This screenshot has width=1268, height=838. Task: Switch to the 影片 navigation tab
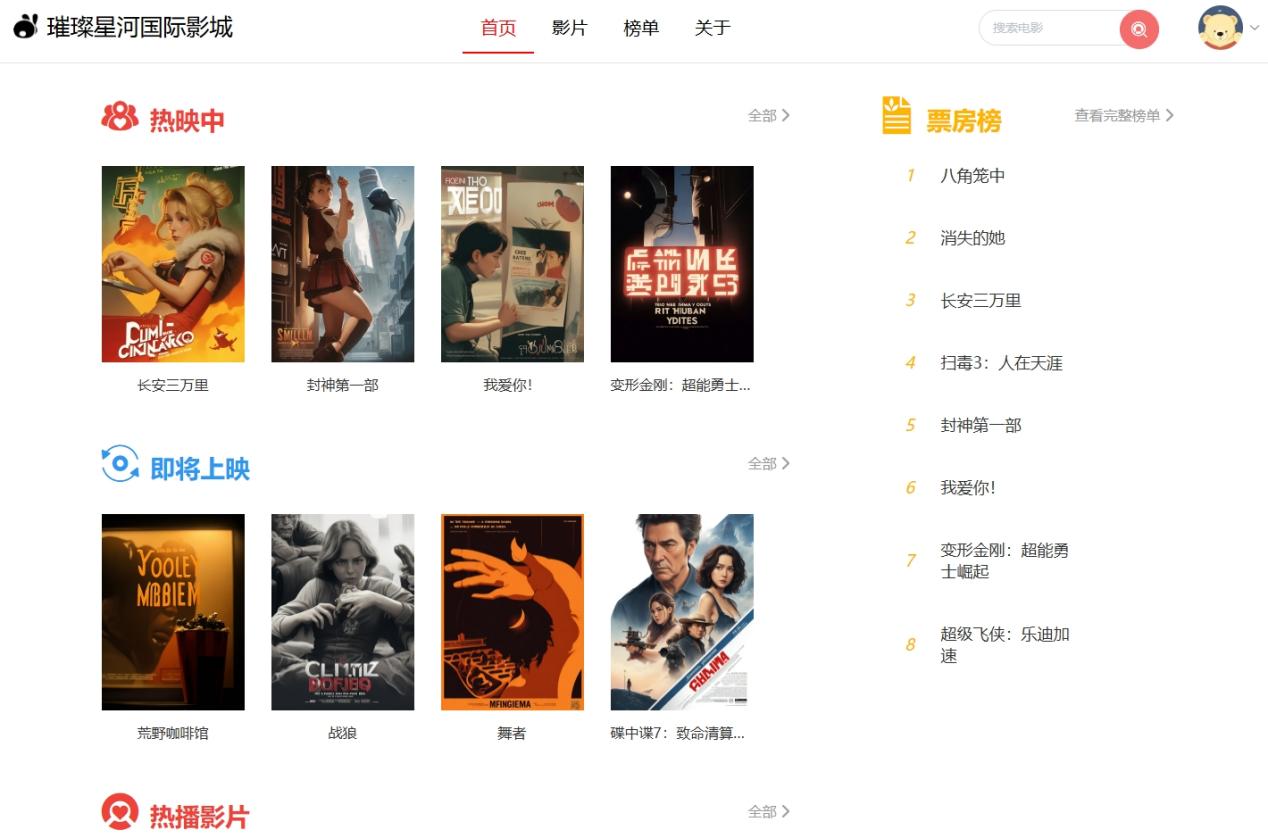pyautogui.click(x=569, y=28)
